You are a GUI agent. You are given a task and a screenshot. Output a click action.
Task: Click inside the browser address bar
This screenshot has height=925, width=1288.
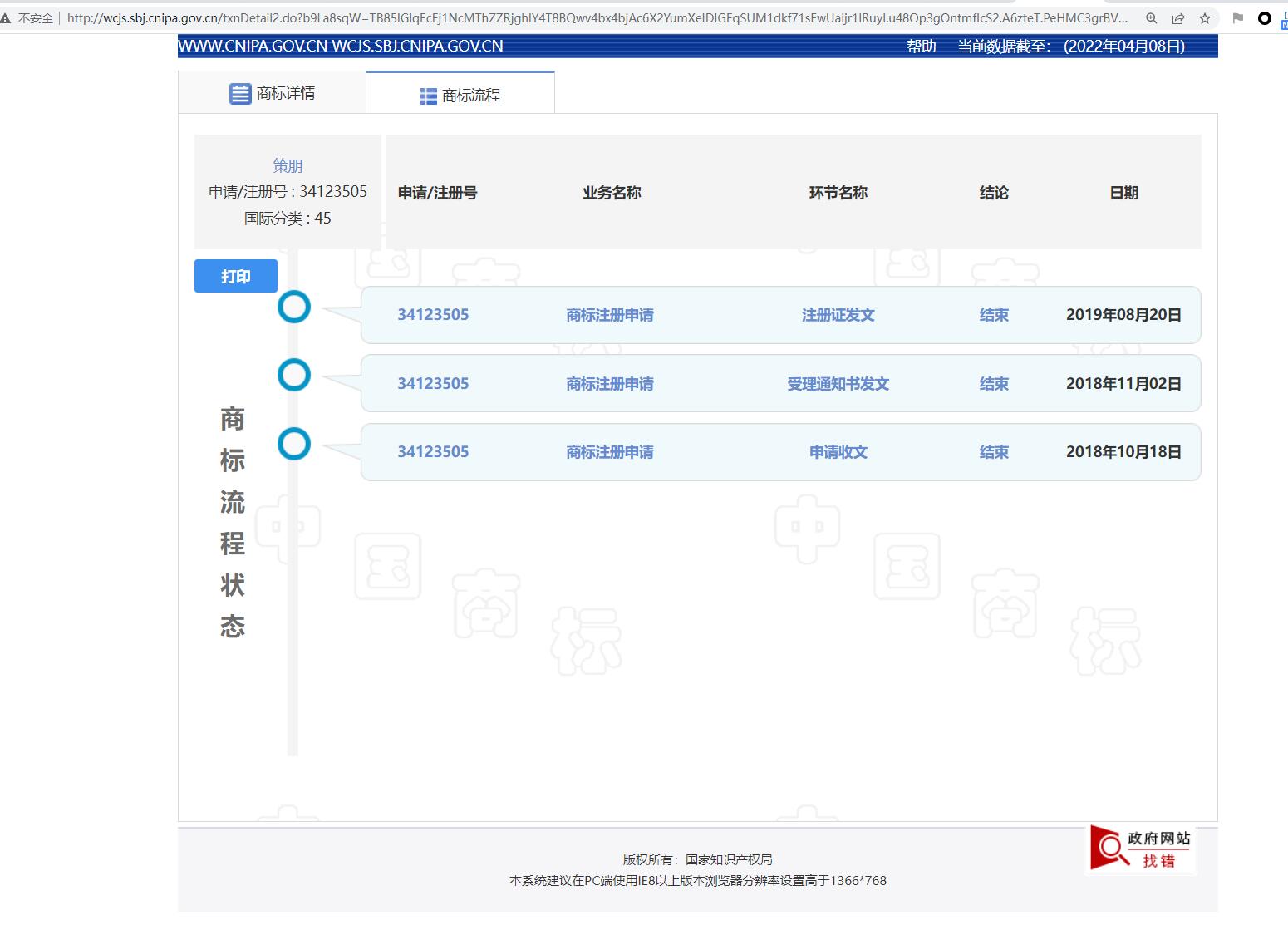[582, 17]
